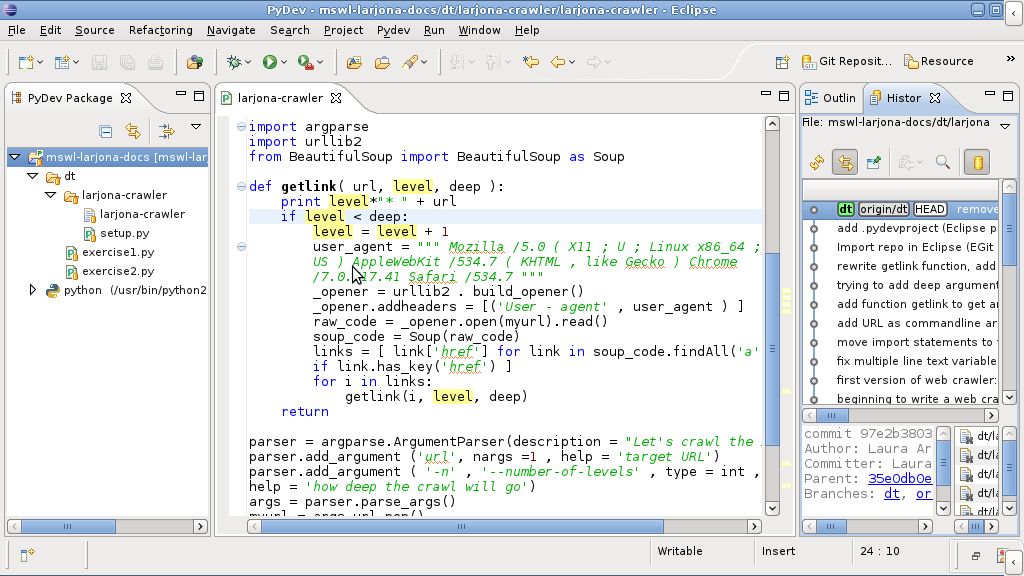Switch to the Outline tab
Viewport: 1024px width, 576px height.
(831, 98)
